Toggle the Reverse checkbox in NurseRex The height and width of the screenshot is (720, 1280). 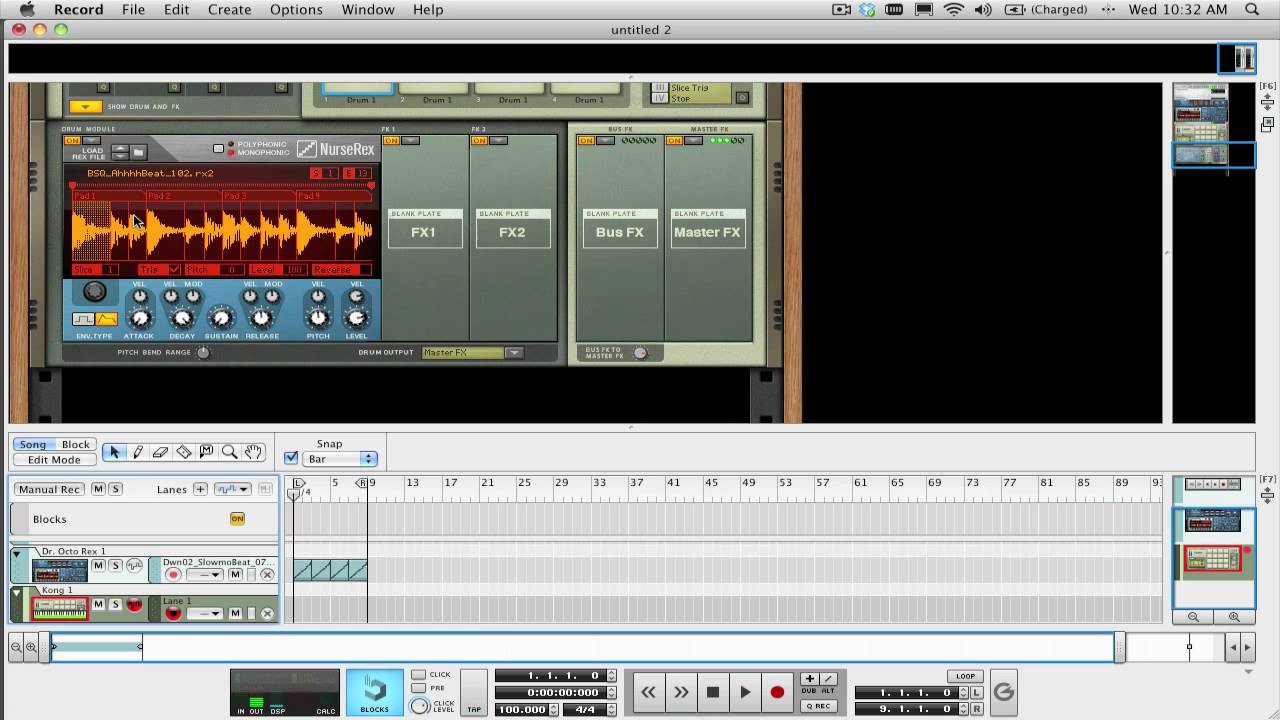tap(365, 270)
